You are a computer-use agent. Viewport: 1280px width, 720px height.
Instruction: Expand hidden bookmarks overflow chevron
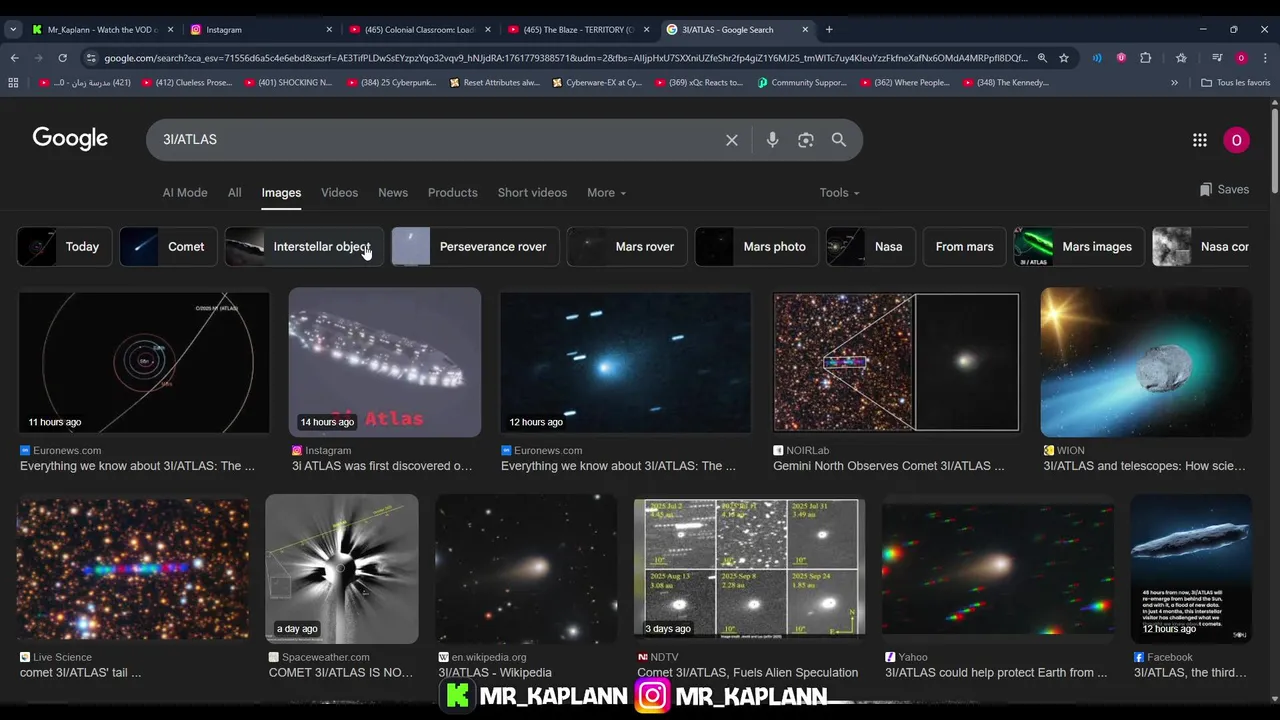tap(1174, 82)
